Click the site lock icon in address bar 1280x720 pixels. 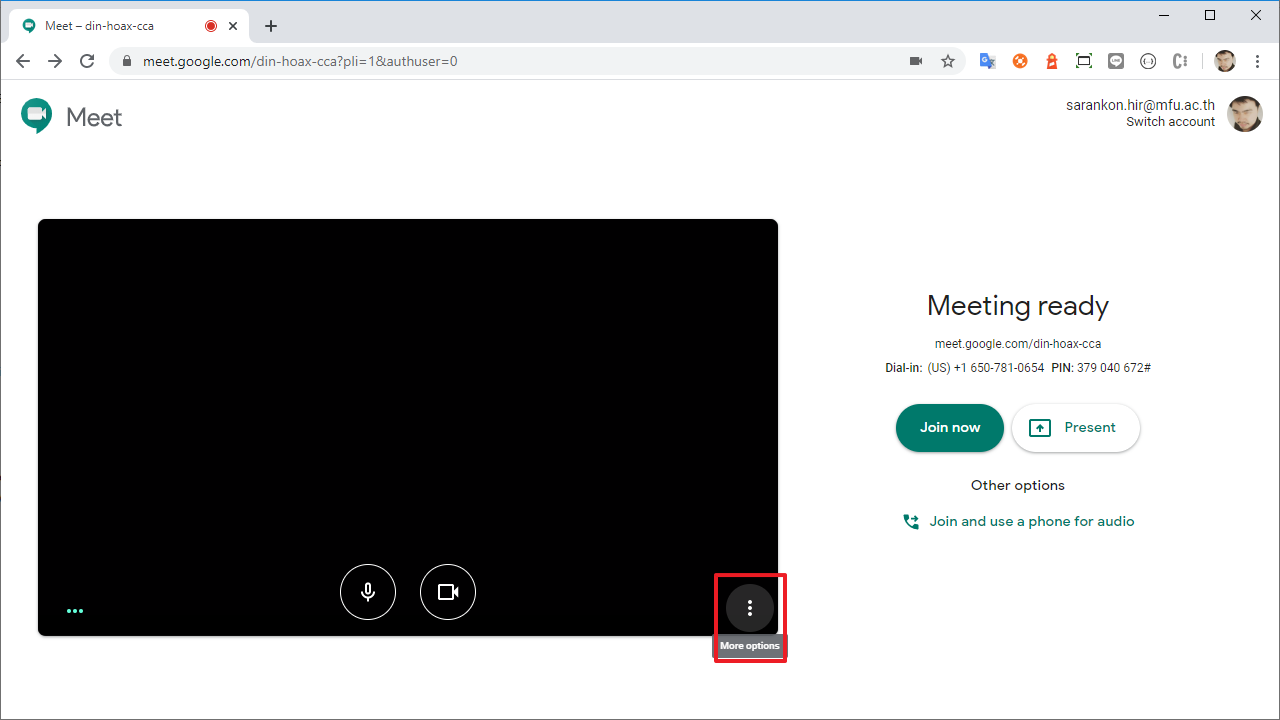127,61
